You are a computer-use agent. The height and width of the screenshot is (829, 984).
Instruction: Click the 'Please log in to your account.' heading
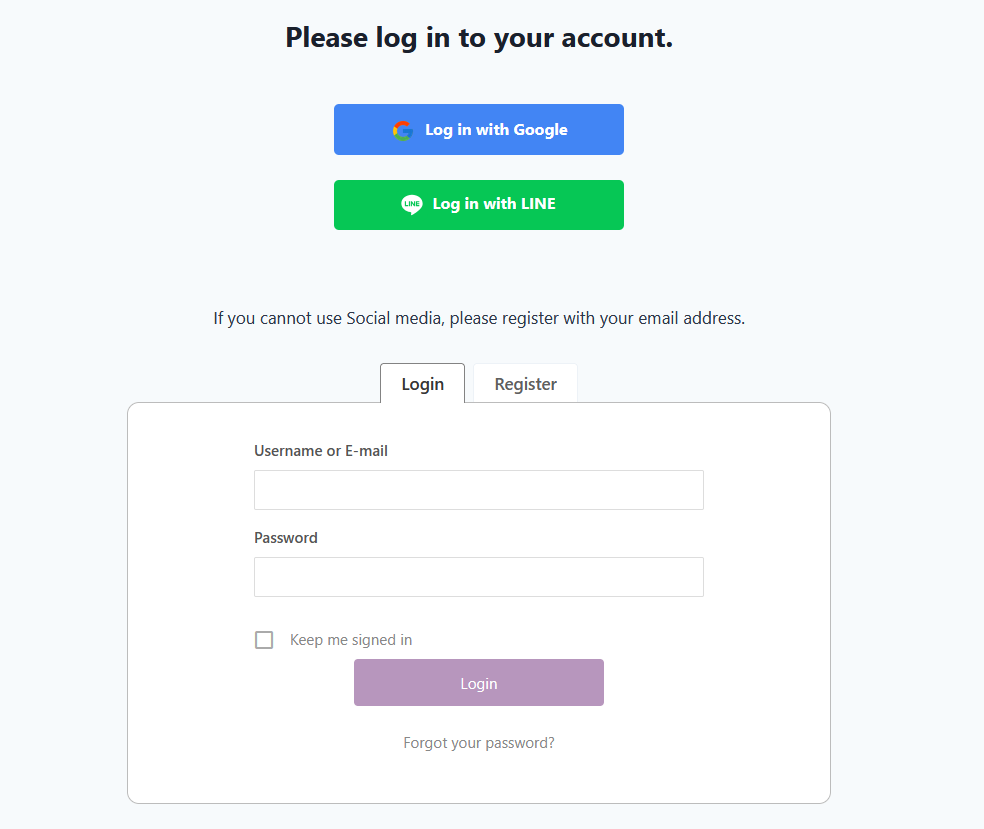tap(479, 38)
